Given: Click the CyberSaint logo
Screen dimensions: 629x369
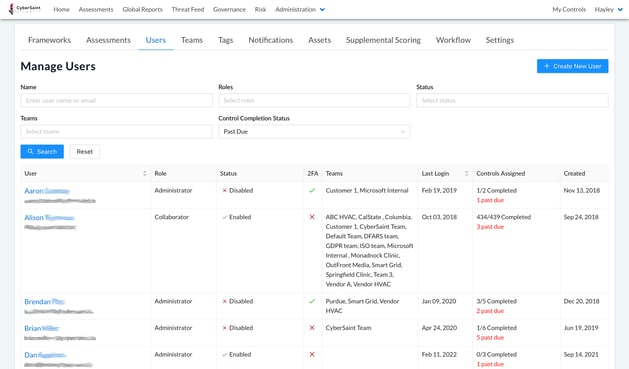Looking at the screenshot, I should (x=24, y=9).
